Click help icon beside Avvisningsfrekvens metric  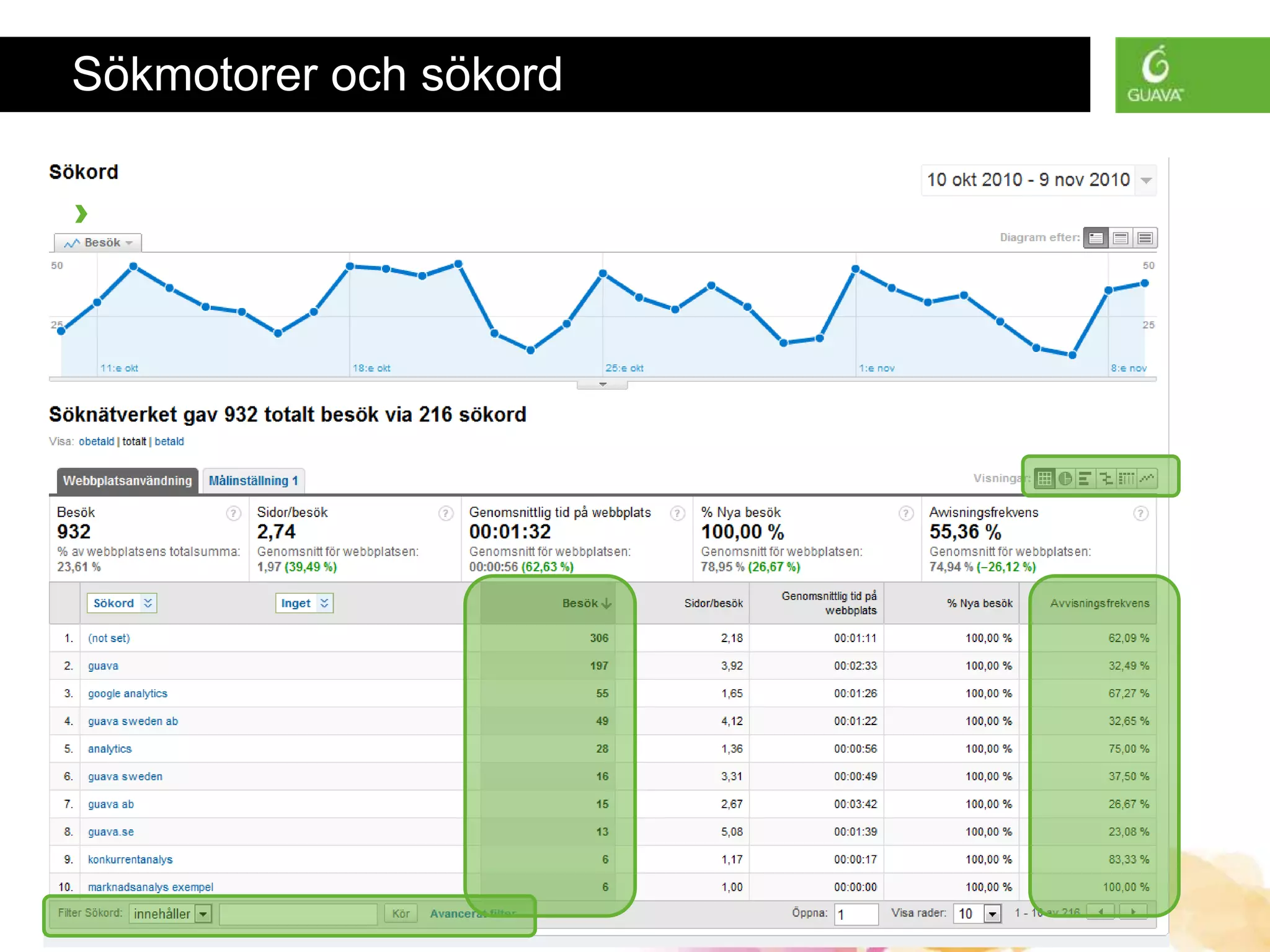pos(1140,513)
